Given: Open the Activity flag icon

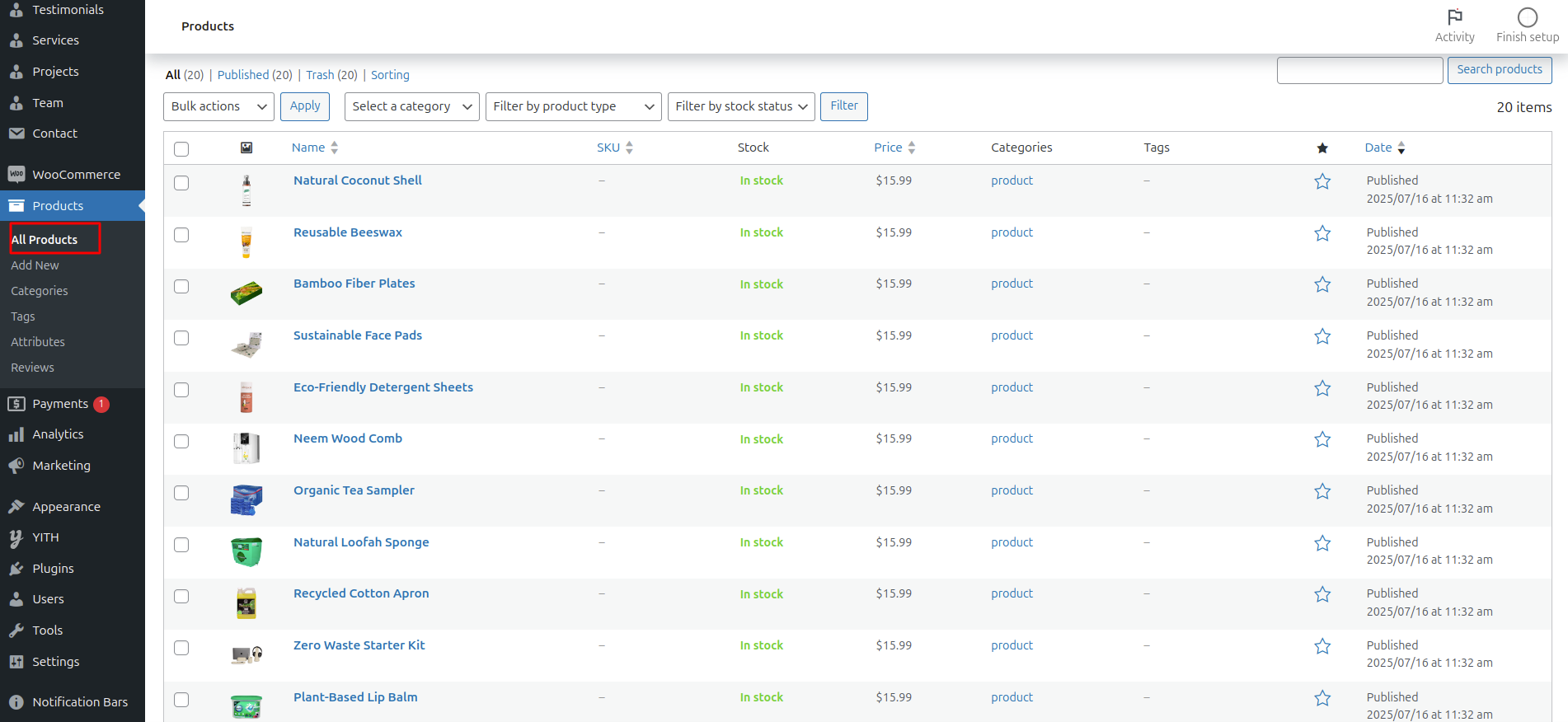Looking at the screenshot, I should 1454,17.
